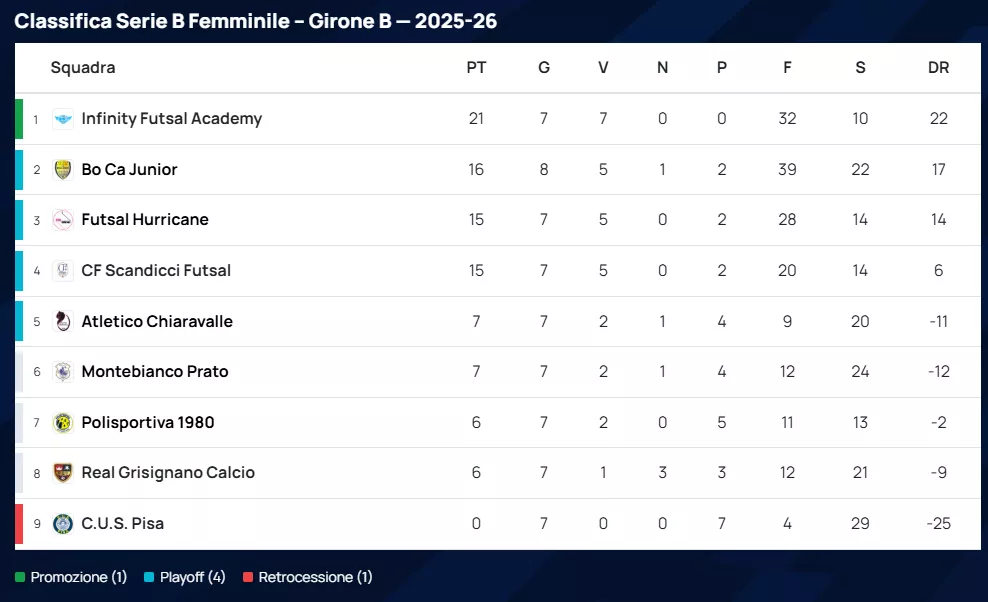Open Infinity Futsal Academy team name link
This screenshot has height=602, width=988.
click(171, 119)
